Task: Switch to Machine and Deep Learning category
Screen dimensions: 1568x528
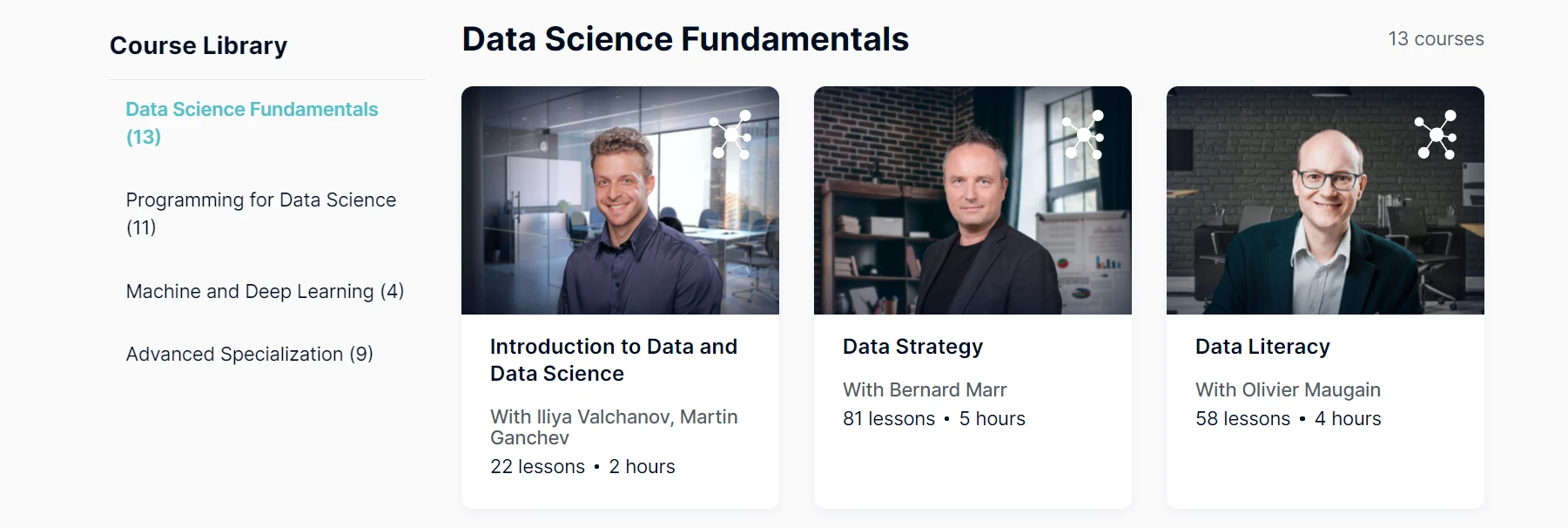Action: (265, 291)
